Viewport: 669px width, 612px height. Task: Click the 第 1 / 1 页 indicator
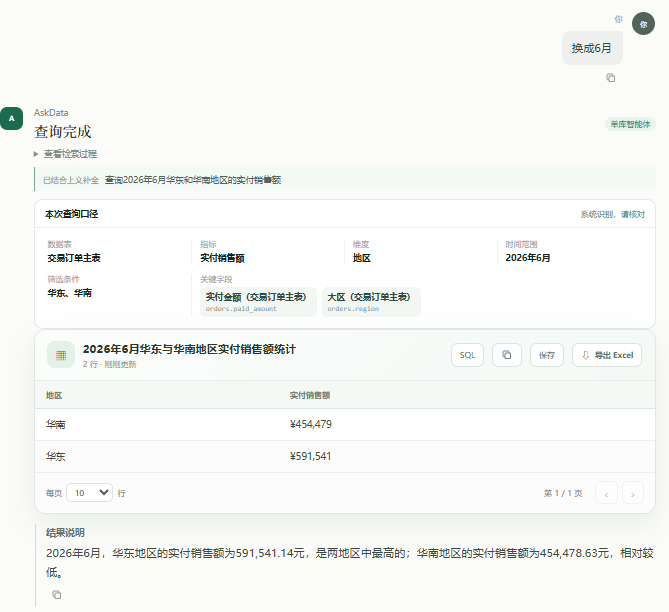tap(563, 493)
